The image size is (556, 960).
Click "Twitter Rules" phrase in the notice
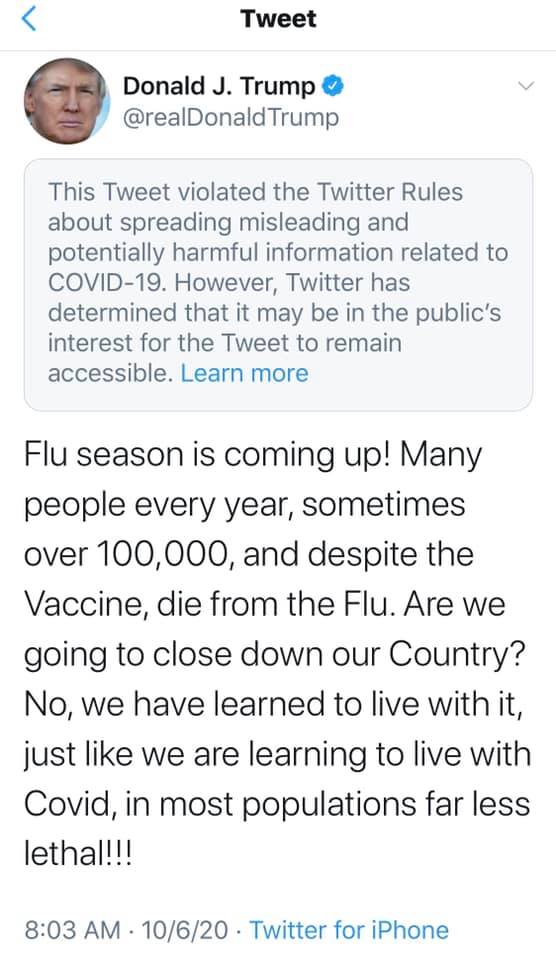pos(389,192)
